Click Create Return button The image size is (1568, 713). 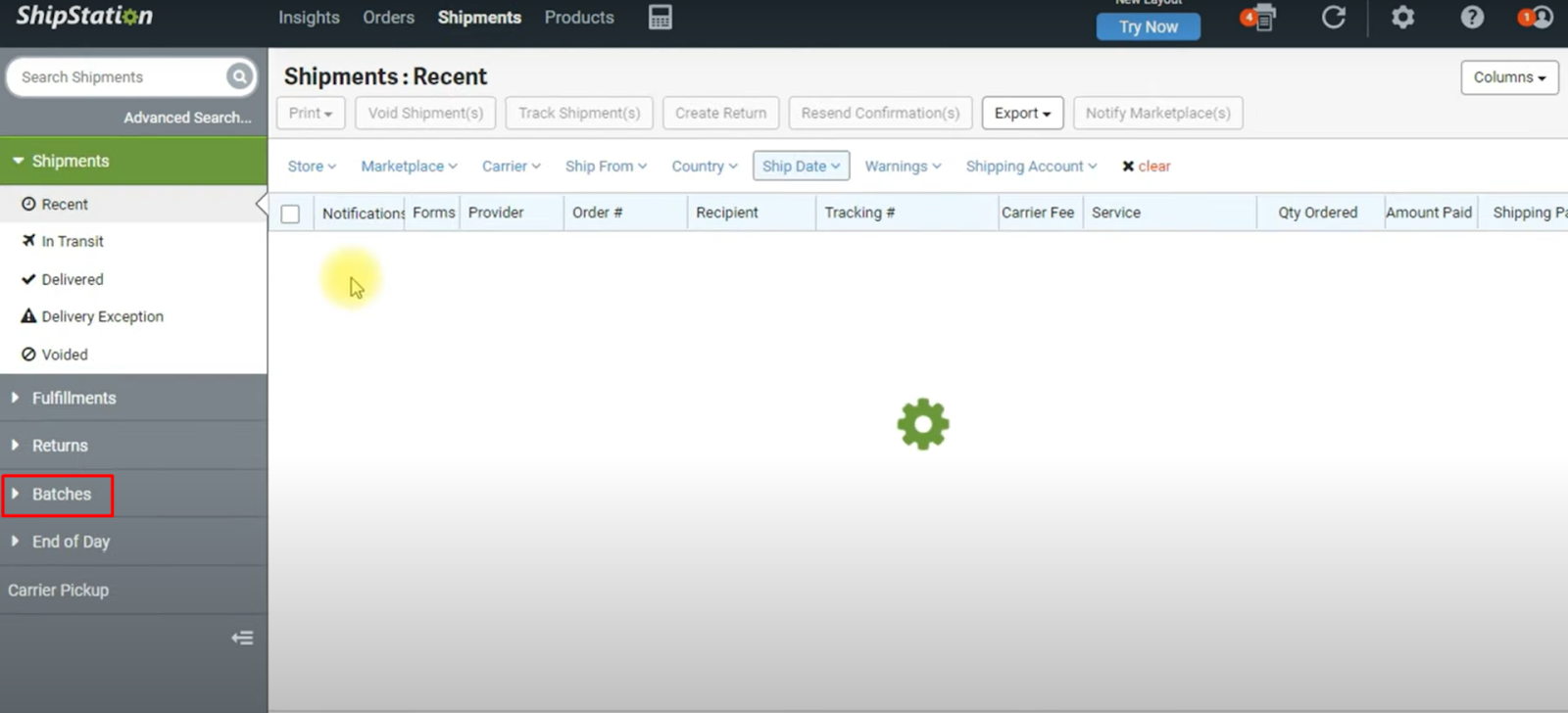(x=721, y=114)
